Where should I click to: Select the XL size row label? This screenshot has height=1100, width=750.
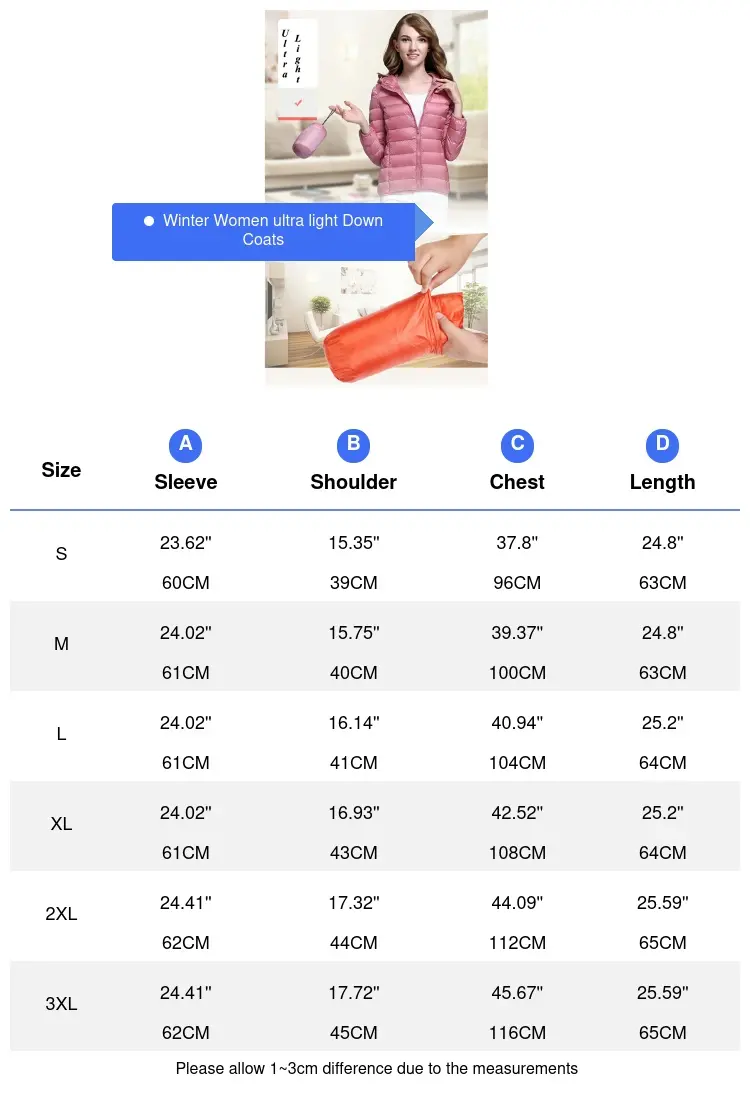click(x=61, y=824)
